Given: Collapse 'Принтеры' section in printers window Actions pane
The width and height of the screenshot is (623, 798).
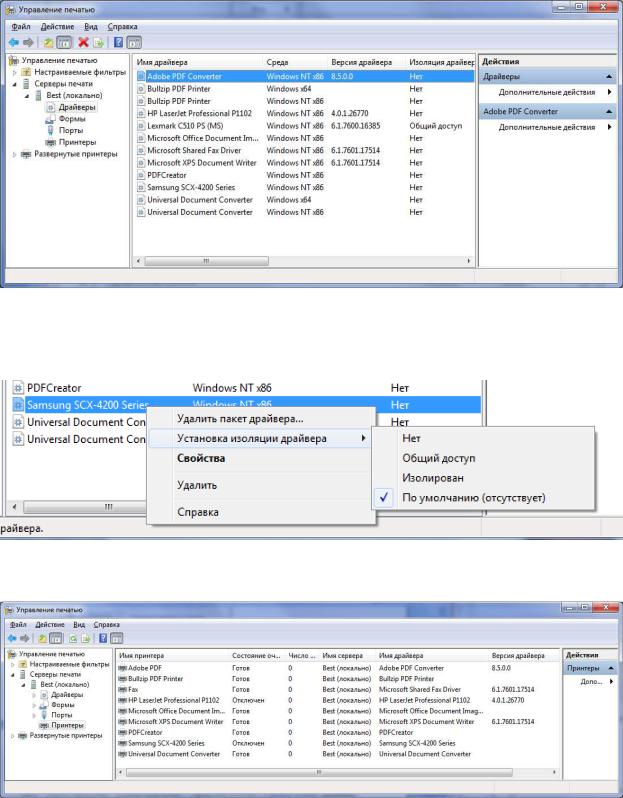Looking at the screenshot, I should [x=611, y=668].
